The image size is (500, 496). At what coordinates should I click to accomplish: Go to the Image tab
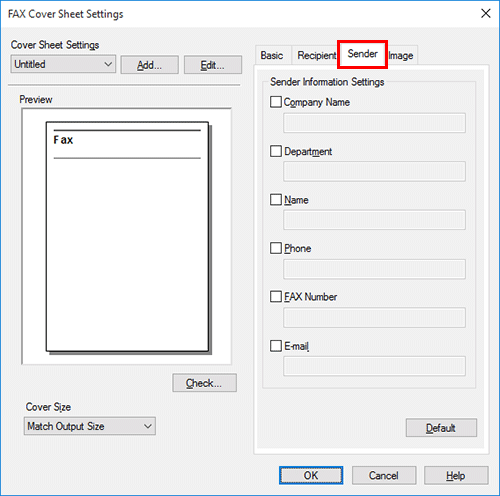tap(401, 55)
